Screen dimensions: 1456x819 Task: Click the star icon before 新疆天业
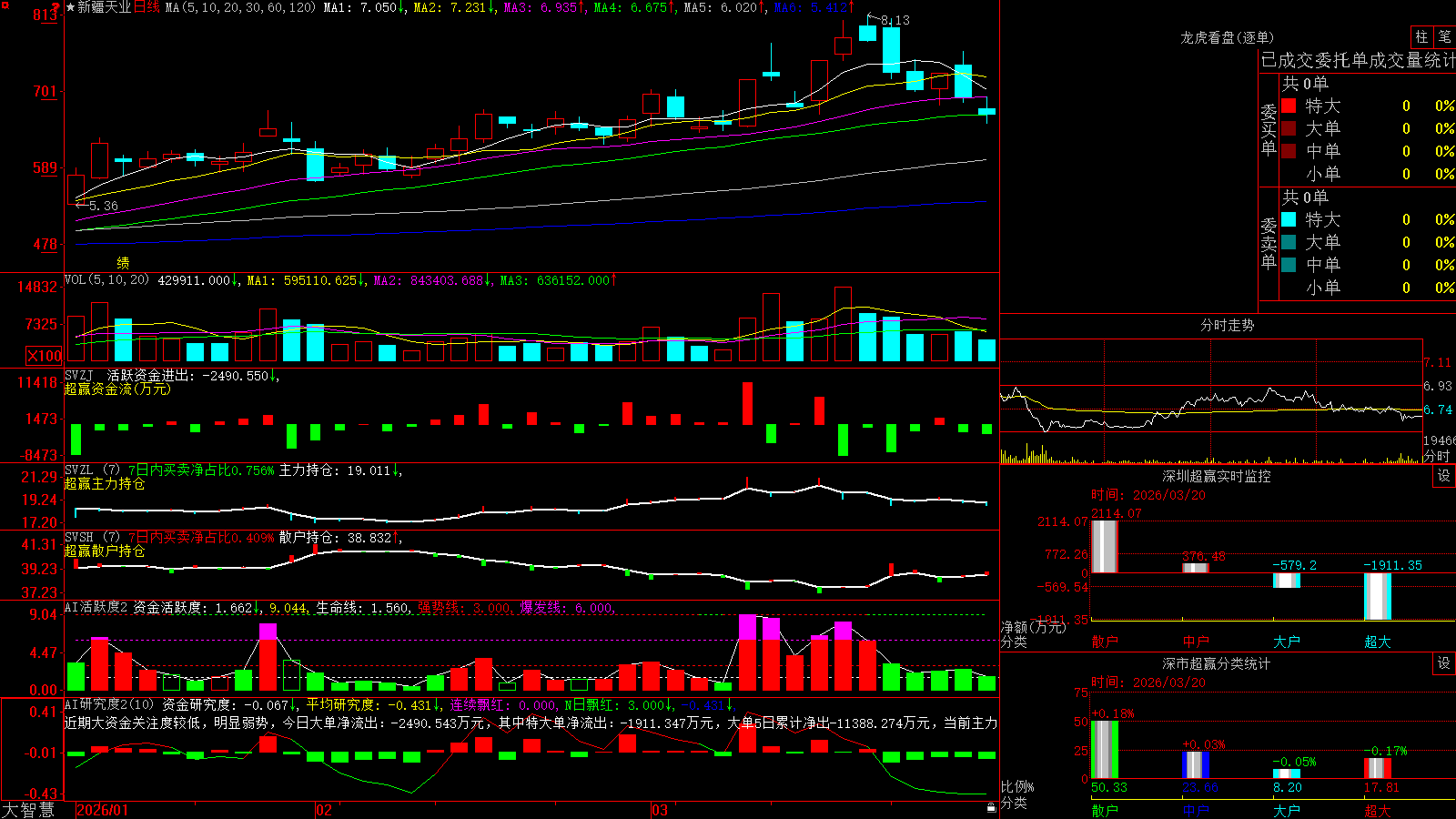(x=70, y=7)
